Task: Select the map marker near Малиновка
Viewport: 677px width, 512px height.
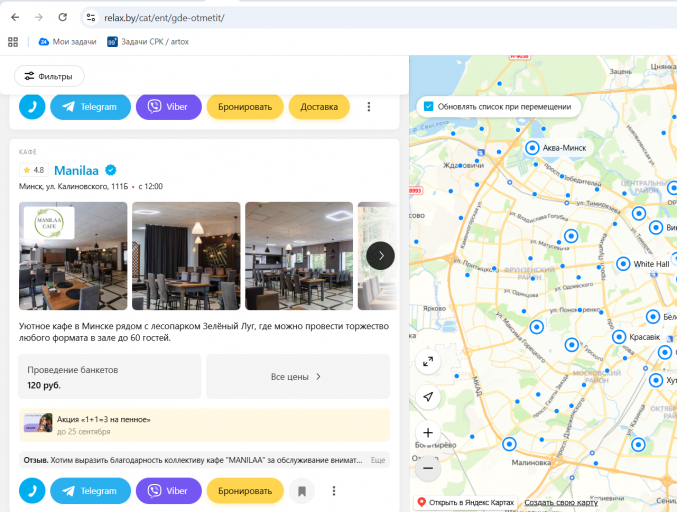Action: point(509,444)
